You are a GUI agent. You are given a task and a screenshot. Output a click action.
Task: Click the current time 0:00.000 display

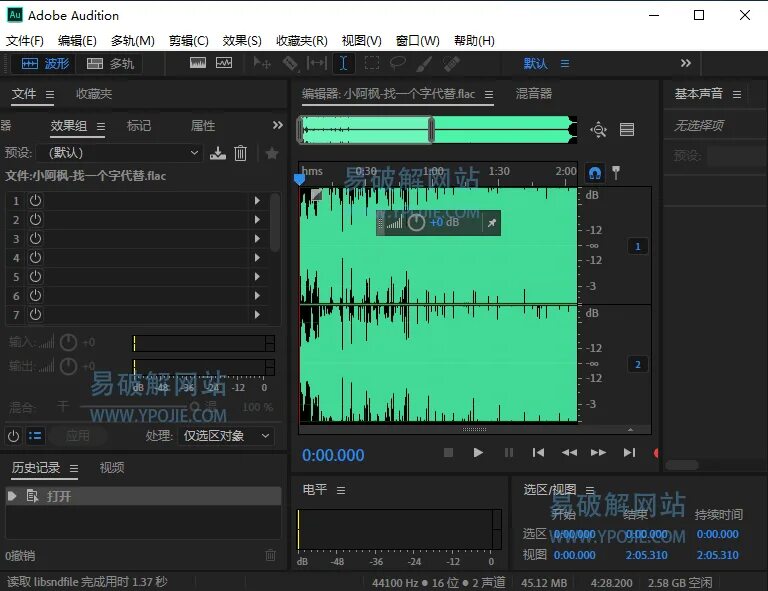click(x=333, y=455)
